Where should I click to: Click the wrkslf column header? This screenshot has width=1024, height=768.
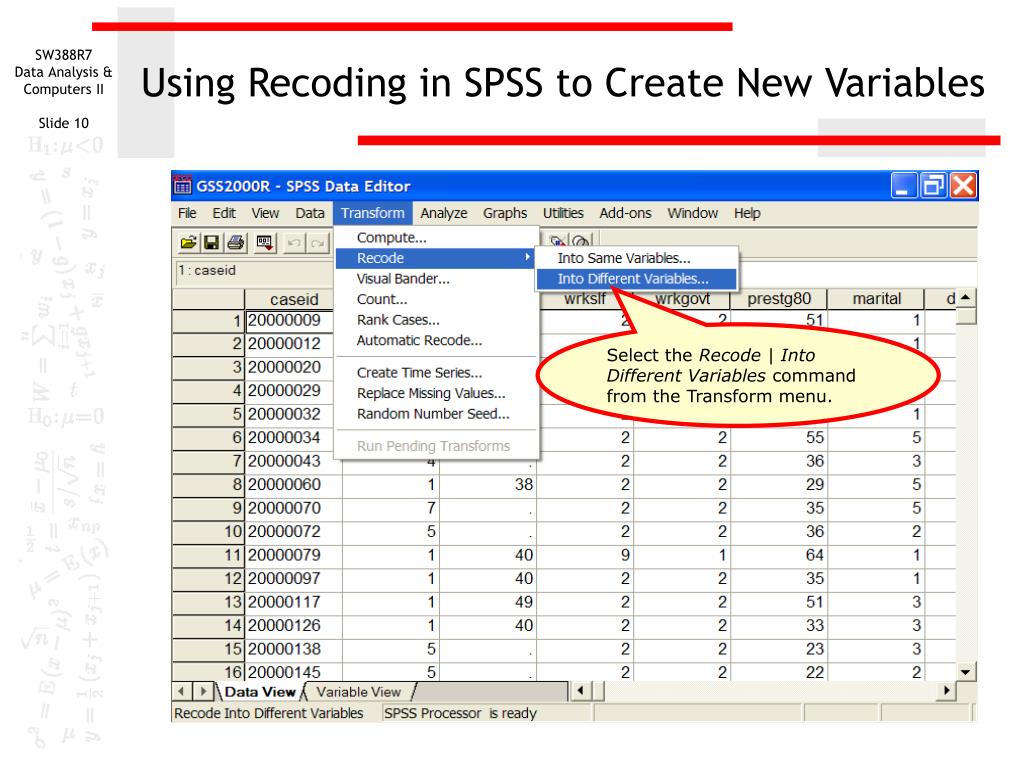(x=585, y=298)
